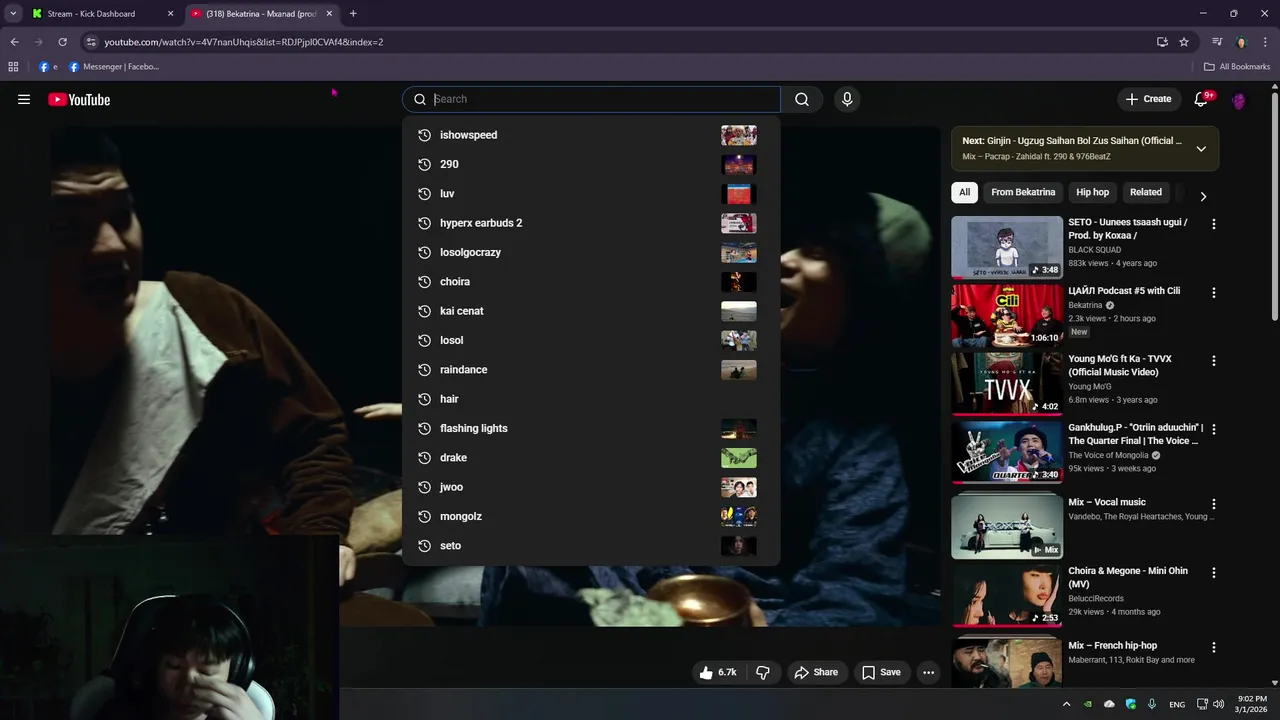The width and height of the screenshot is (1280, 720).
Task: Open options for Young Mo'G TVVX video
Action: [1214, 361]
